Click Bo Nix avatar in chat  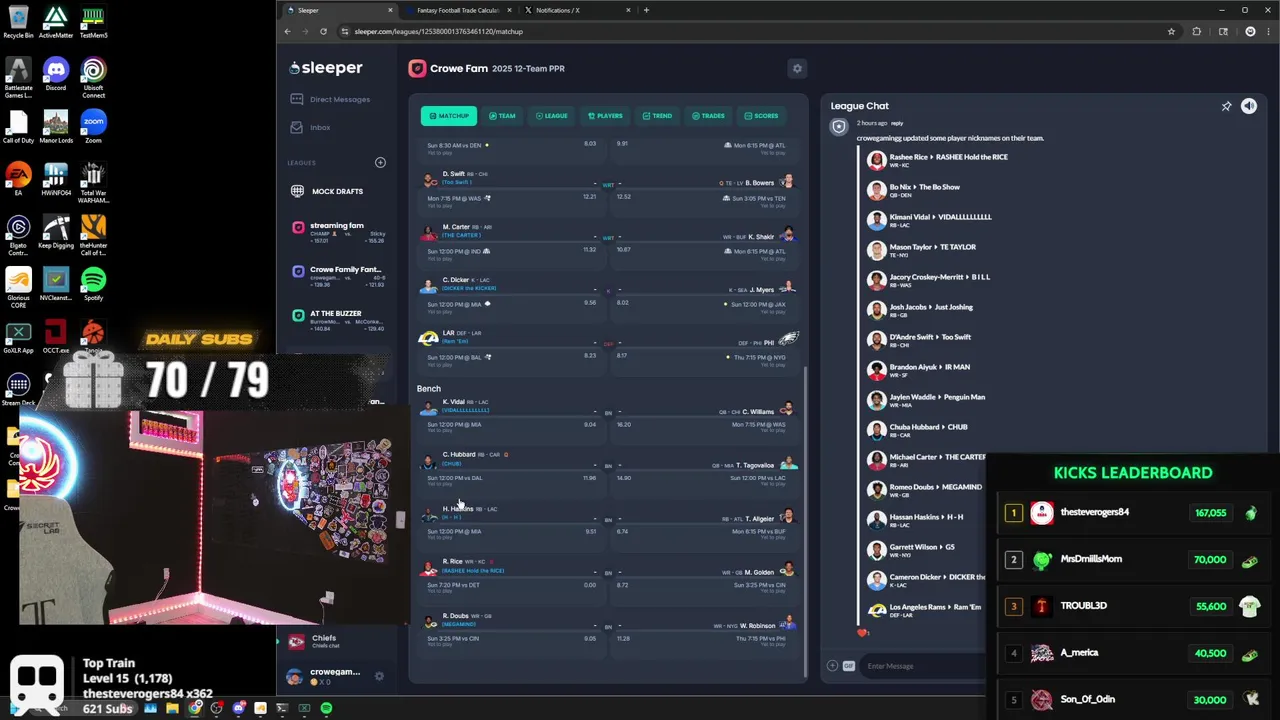click(877, 190)
